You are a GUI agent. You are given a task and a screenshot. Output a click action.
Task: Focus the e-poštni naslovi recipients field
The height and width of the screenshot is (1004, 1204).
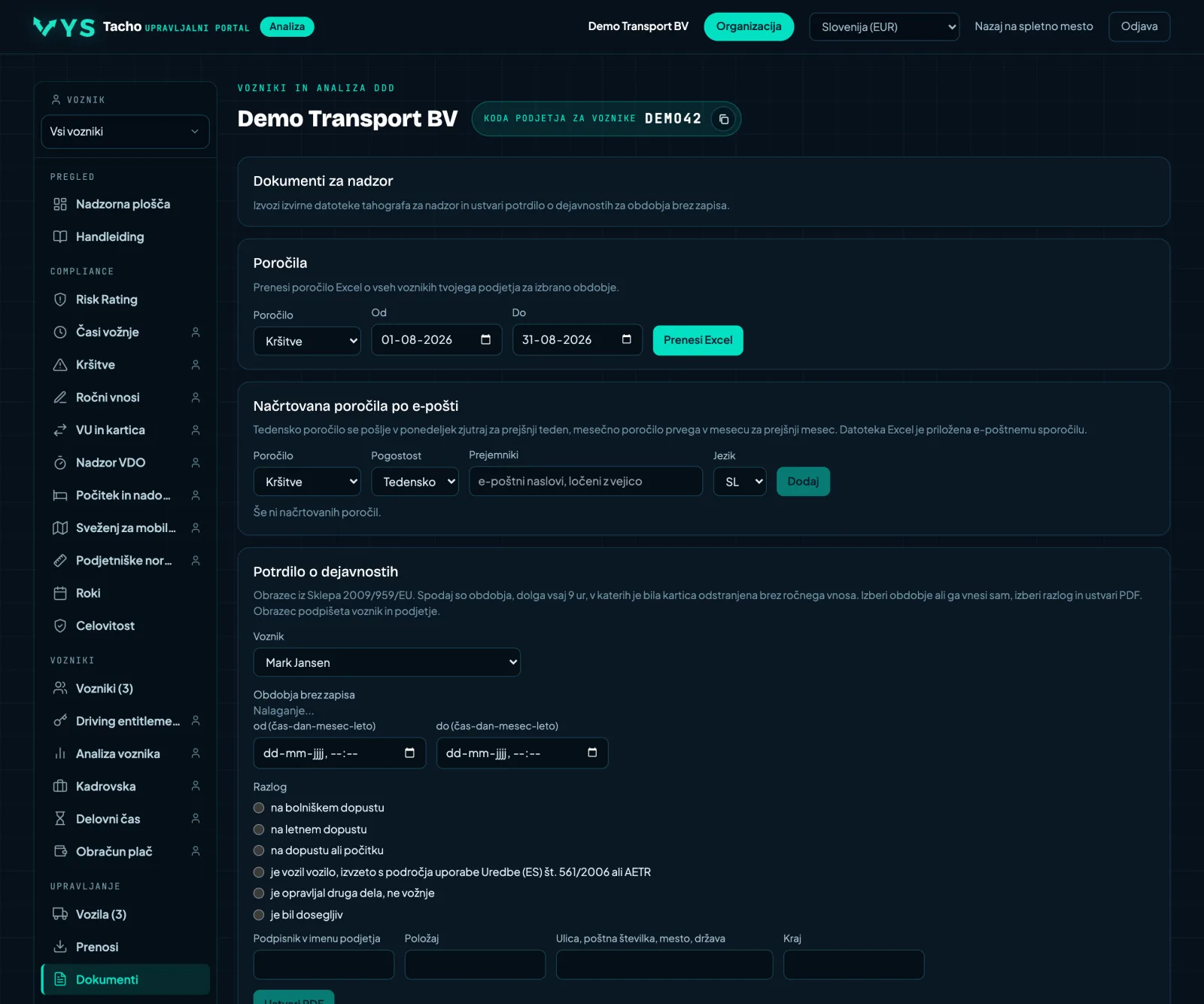tap(585, 482)
